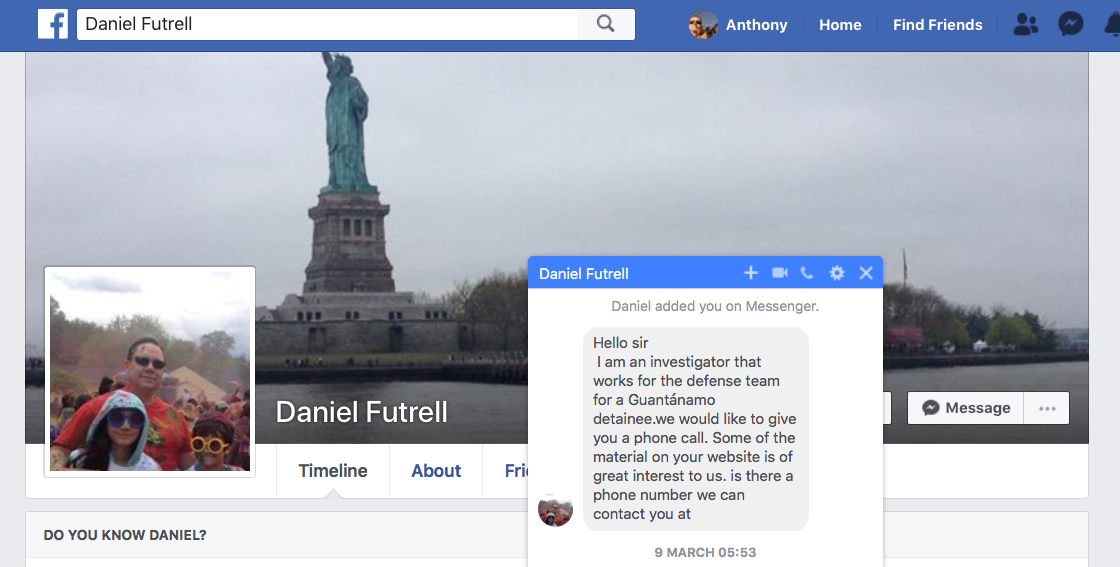
Task: Open notifications bell icon
Action: tap(1112, 24)
